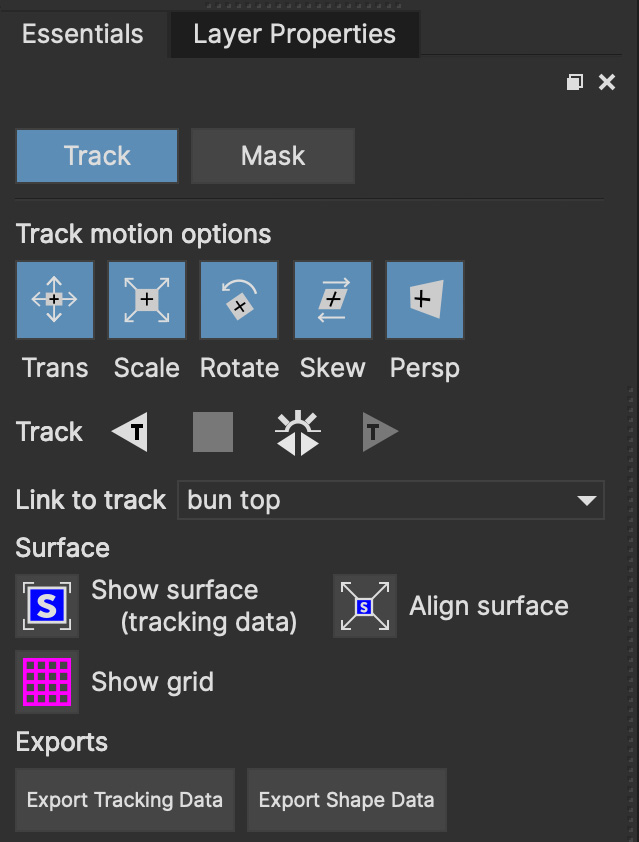The height and width of the screenshot is (842, 639).
Task: Click the Align surface icon
Action: tap(364, 606)
